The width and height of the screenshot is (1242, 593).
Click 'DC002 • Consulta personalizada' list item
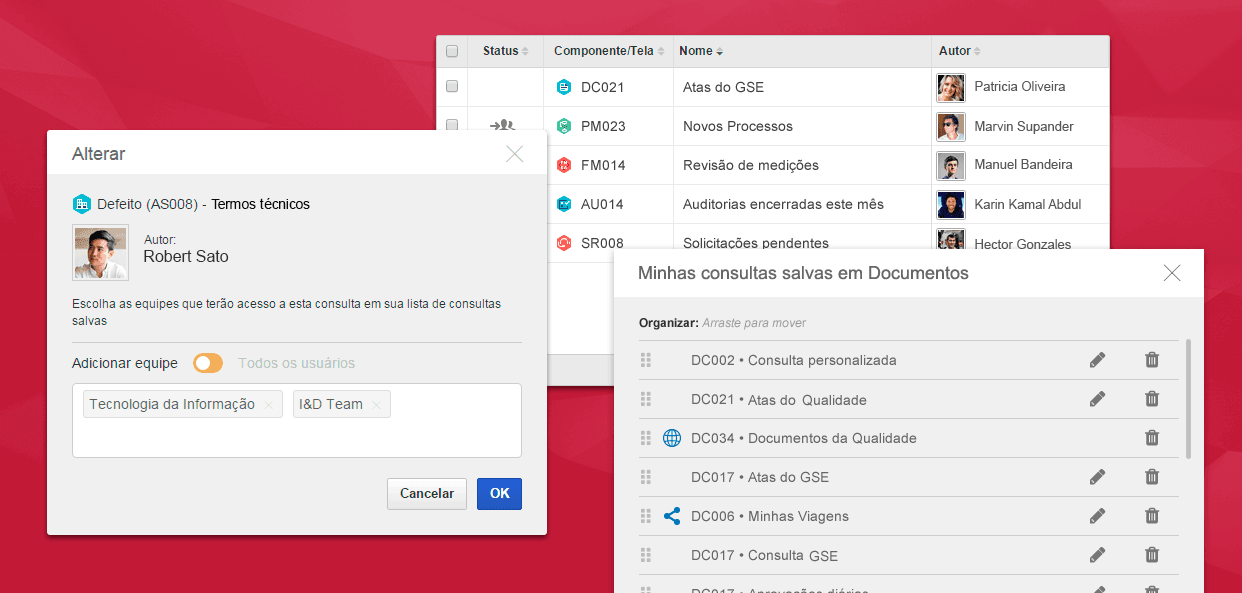pyautogui.click(x=794, y=360)
